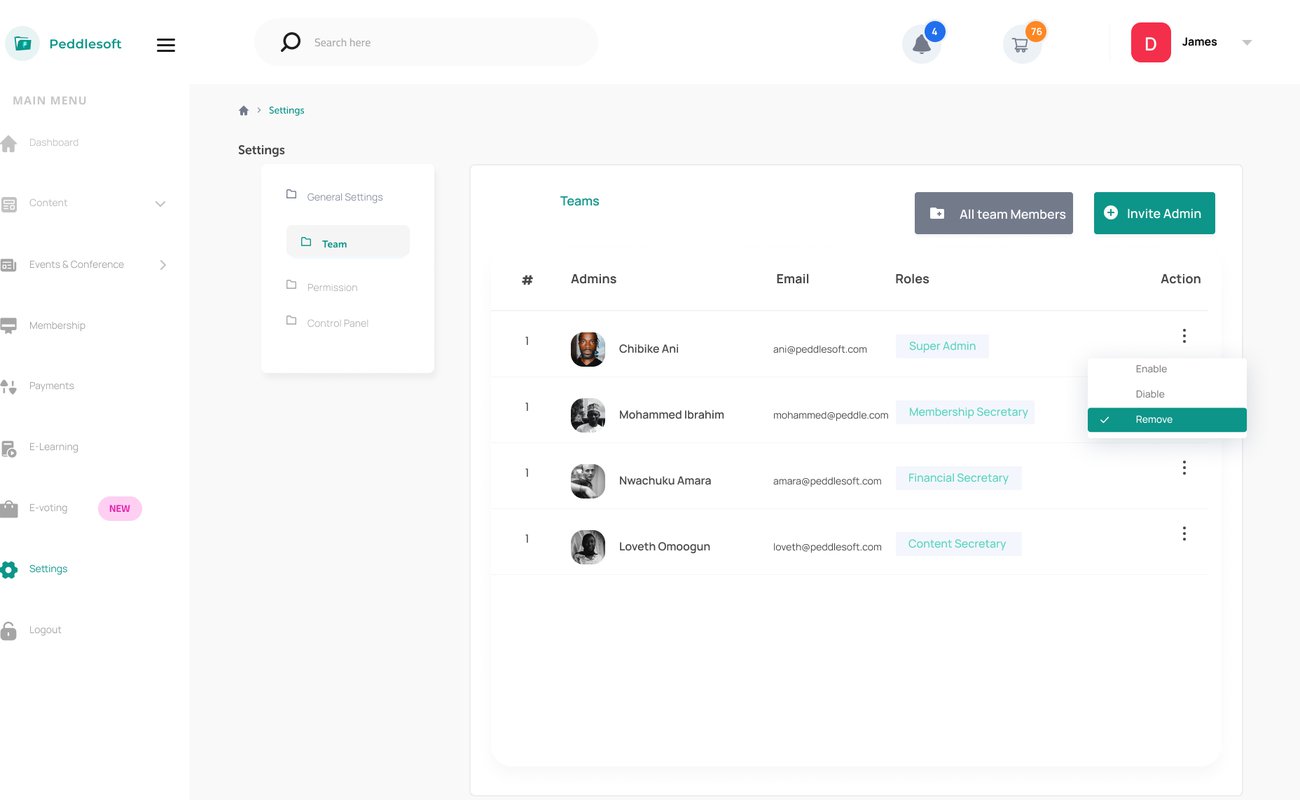Open Payments from the sidebar icon
1300x800 pixels.
click(x=9, y=386)
